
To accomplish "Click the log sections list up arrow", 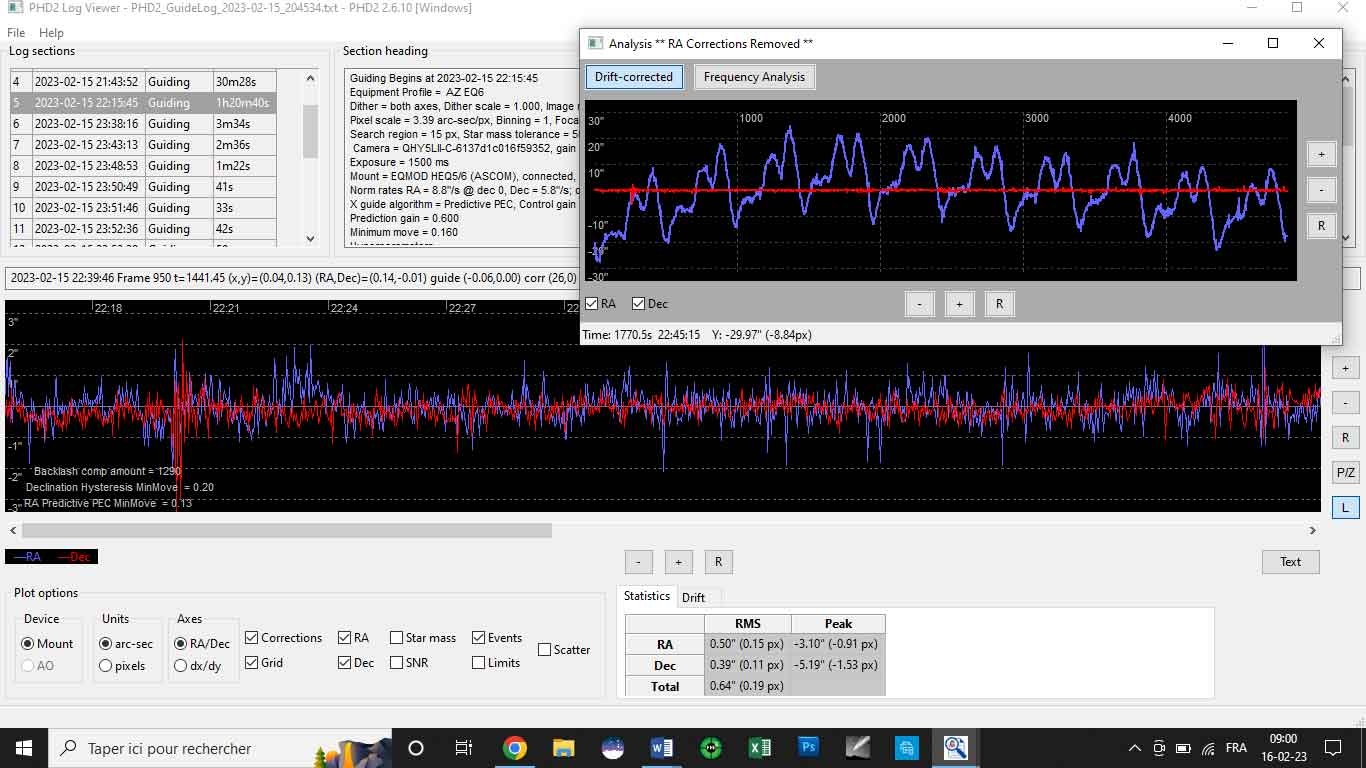I will click(310, 78).
